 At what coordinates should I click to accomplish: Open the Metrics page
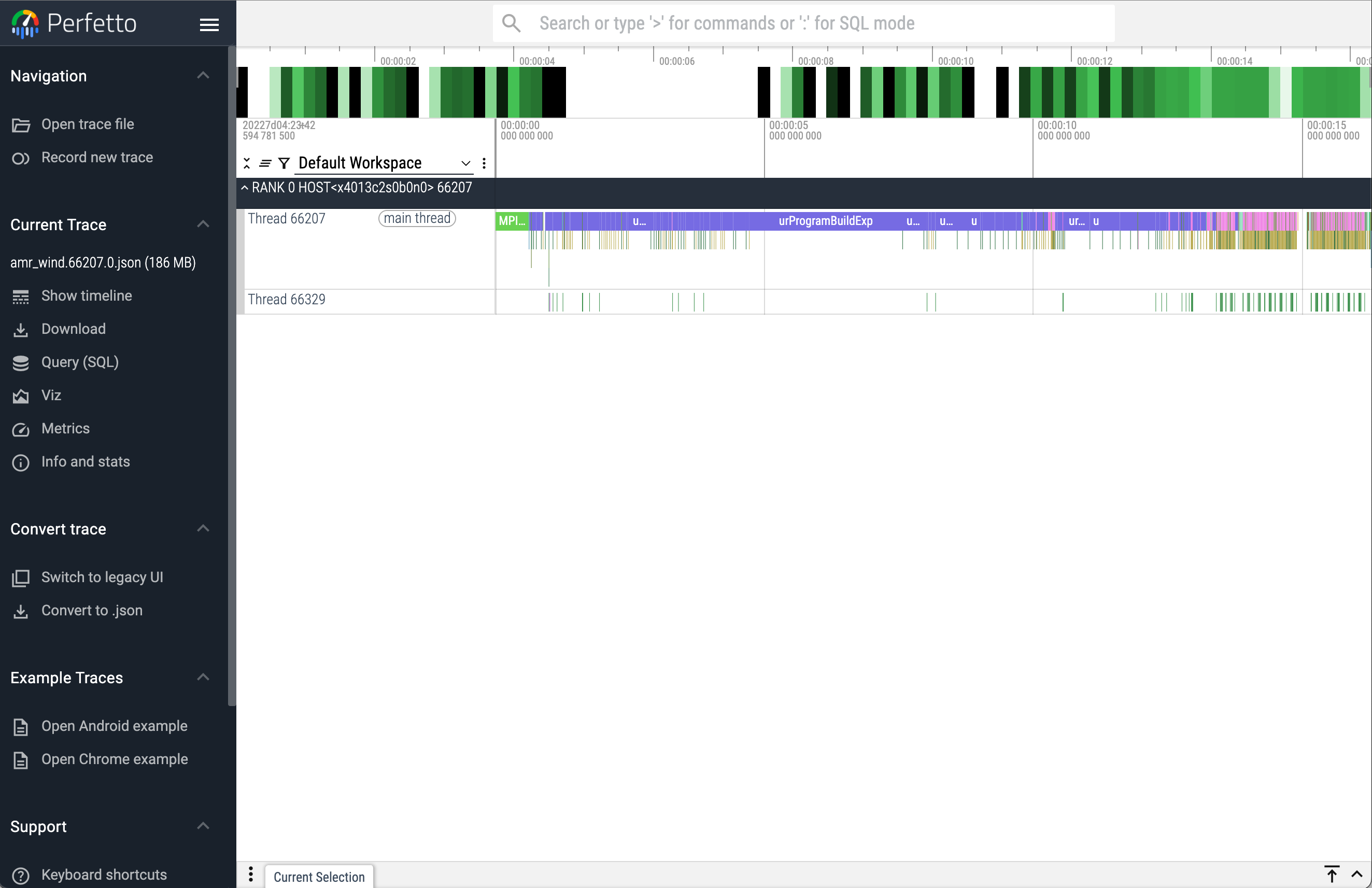[x=65, y=429]
